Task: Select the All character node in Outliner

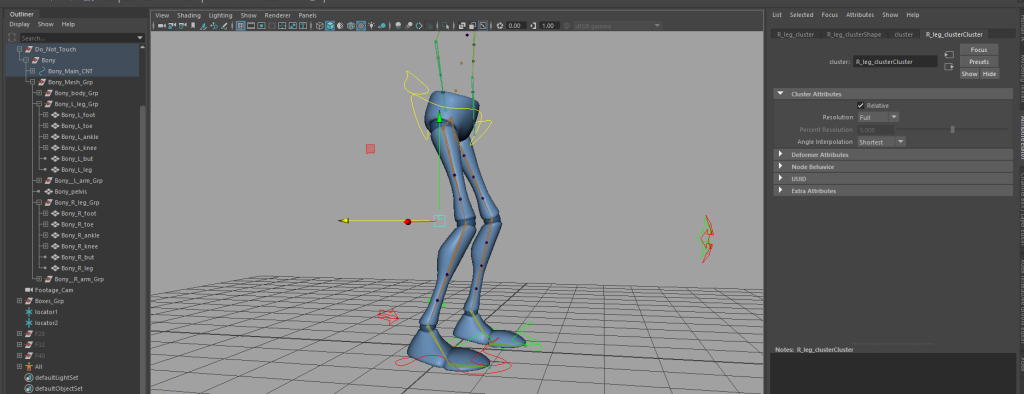Action: 39,367
